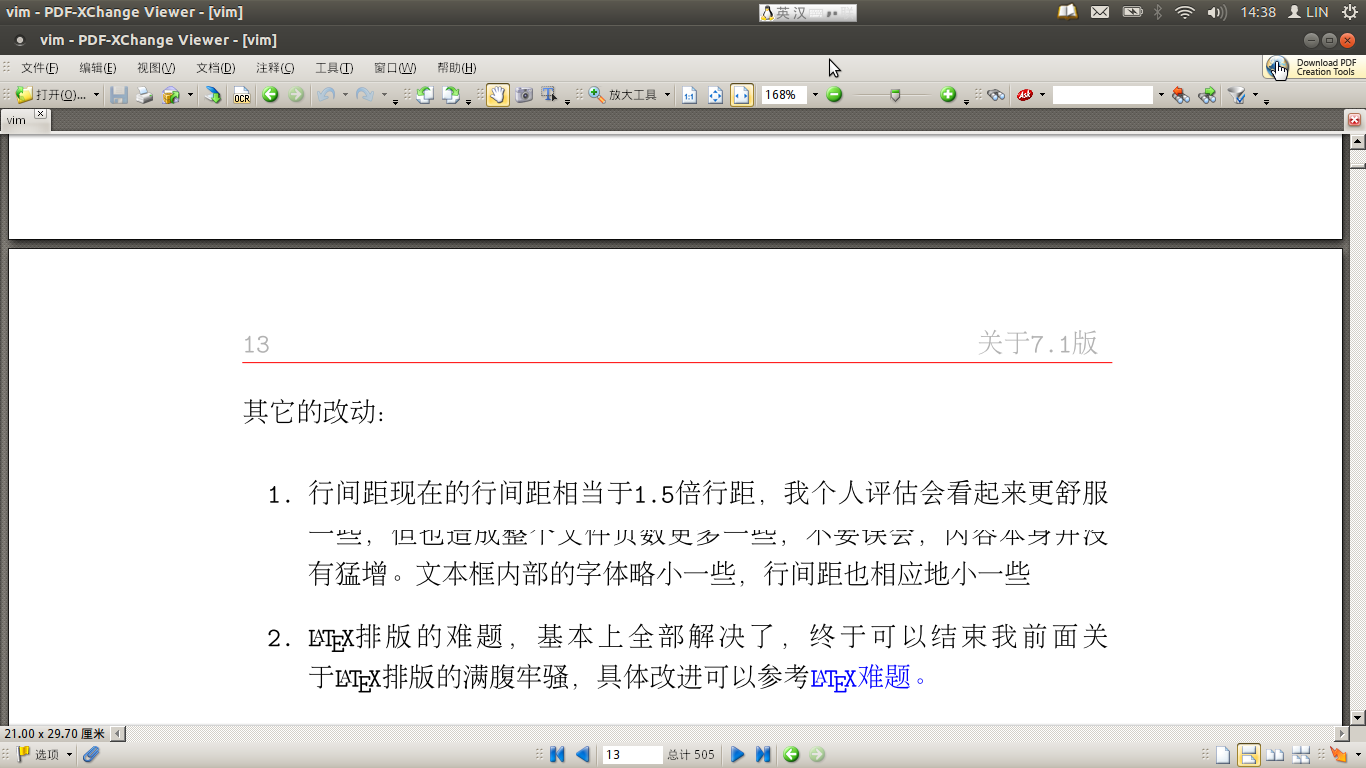Adjust the zoom slider handle
This screenshot has height=768, width=1366.
[x=895, y=95]
